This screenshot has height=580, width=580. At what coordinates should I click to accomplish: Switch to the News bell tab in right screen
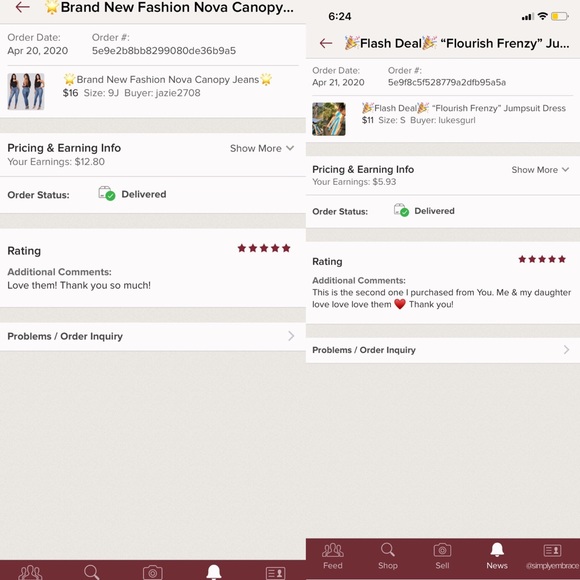pos(497,556)
